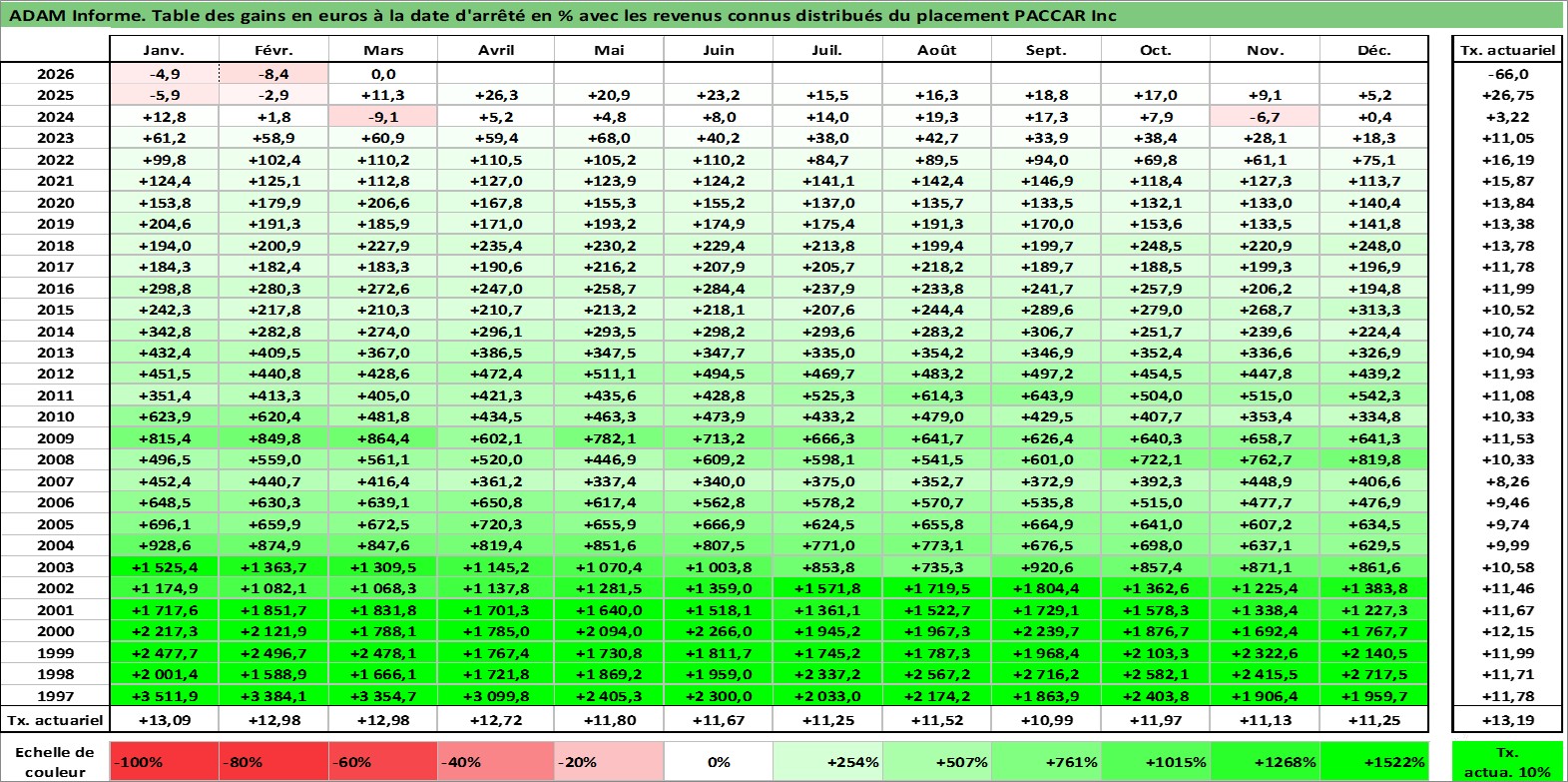Select the +1015% legend swatch
The width and height of the screenshot is (1568, 782).
coord(1156,761)
